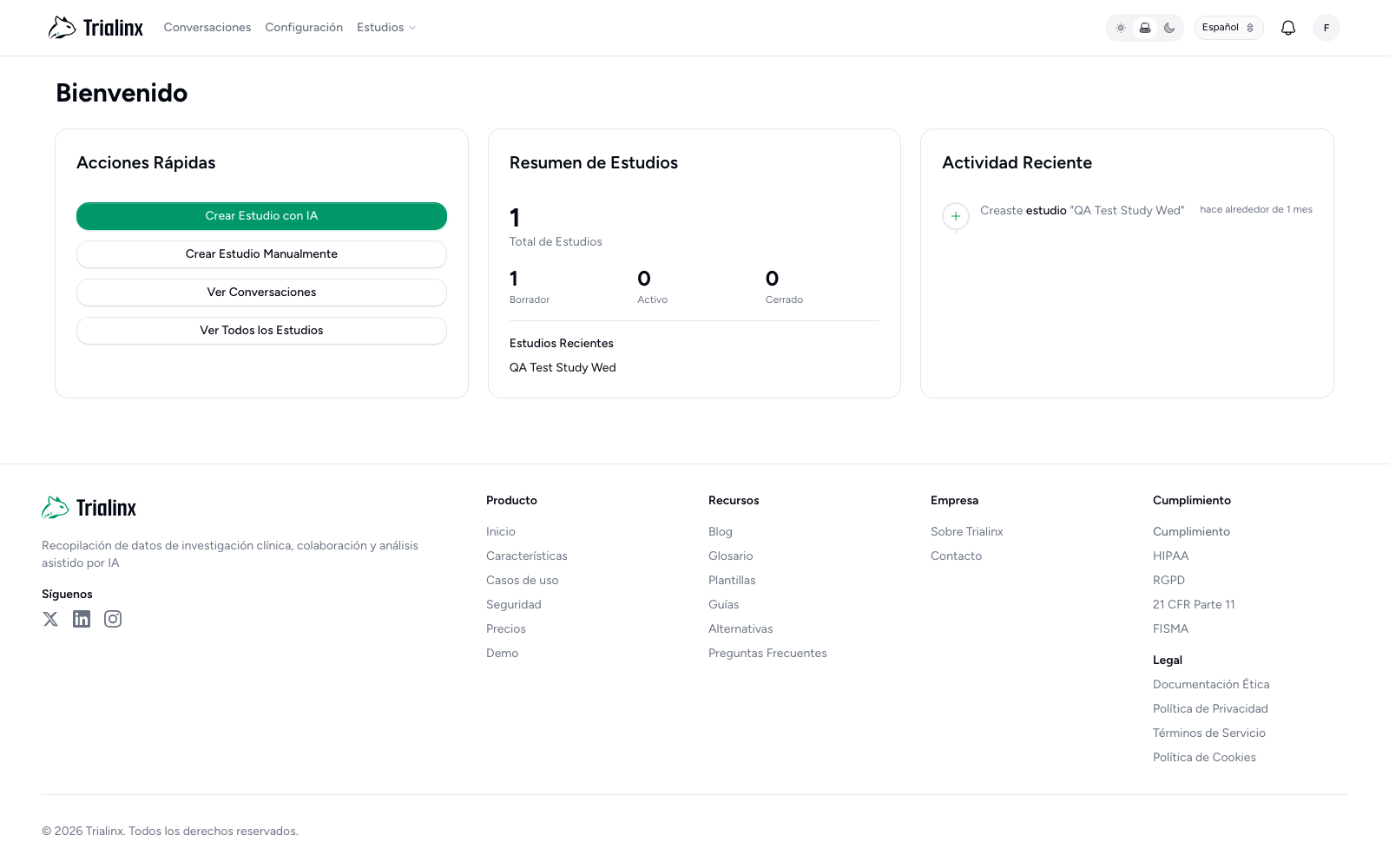
Task: Click Crear Estudio Manualmente button
Action: point(261,254)
